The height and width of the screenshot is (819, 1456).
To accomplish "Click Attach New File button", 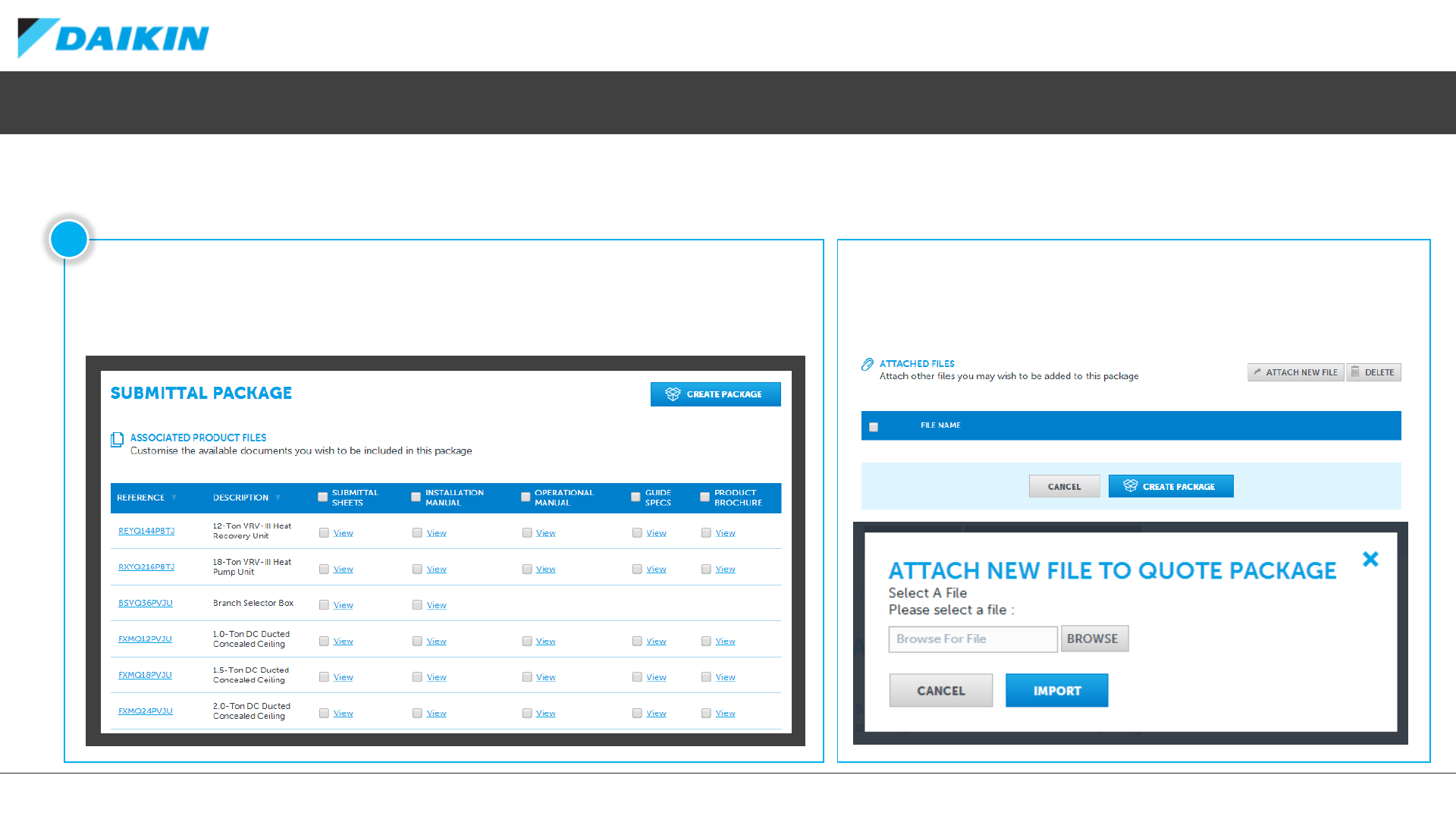I will [1295, 372].
